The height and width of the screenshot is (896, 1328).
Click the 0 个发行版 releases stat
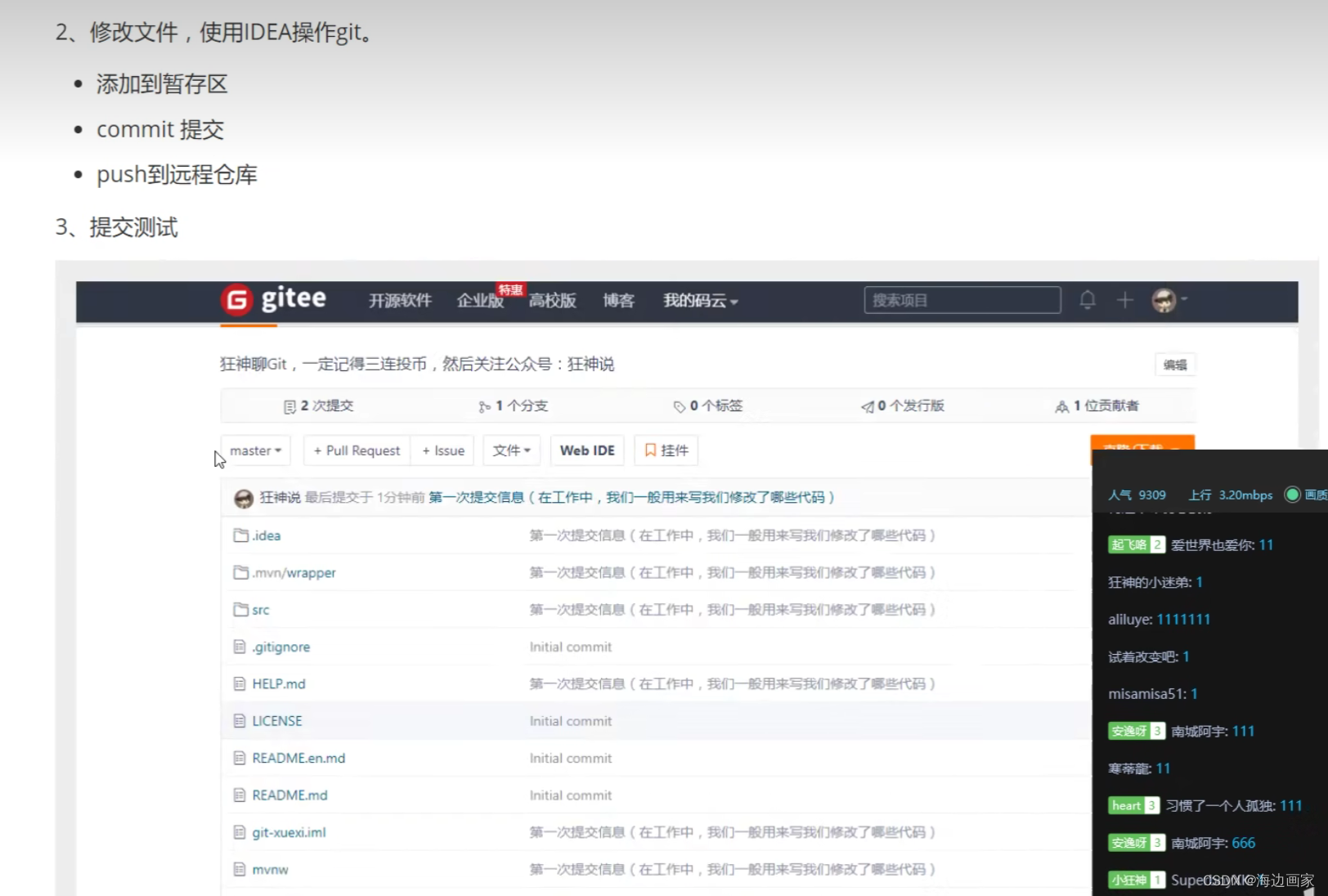click(x=903, y=405)
